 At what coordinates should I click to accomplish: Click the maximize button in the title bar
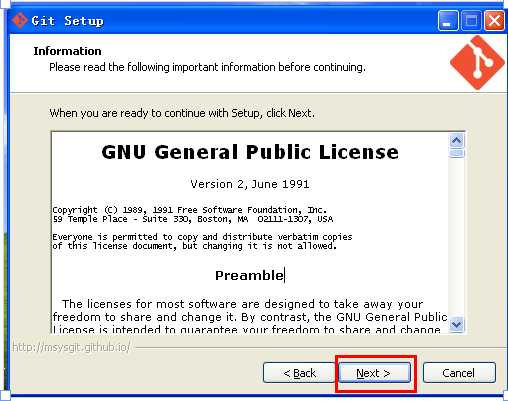coord(471,21)
